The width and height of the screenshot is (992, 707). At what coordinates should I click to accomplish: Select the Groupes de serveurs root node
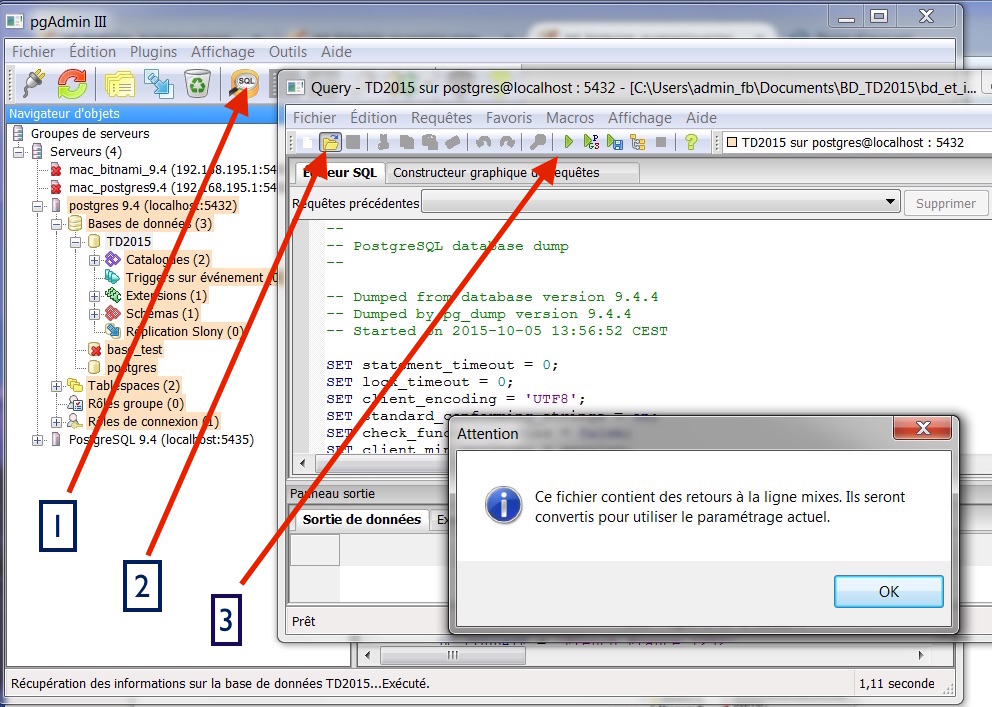[90, 133]
